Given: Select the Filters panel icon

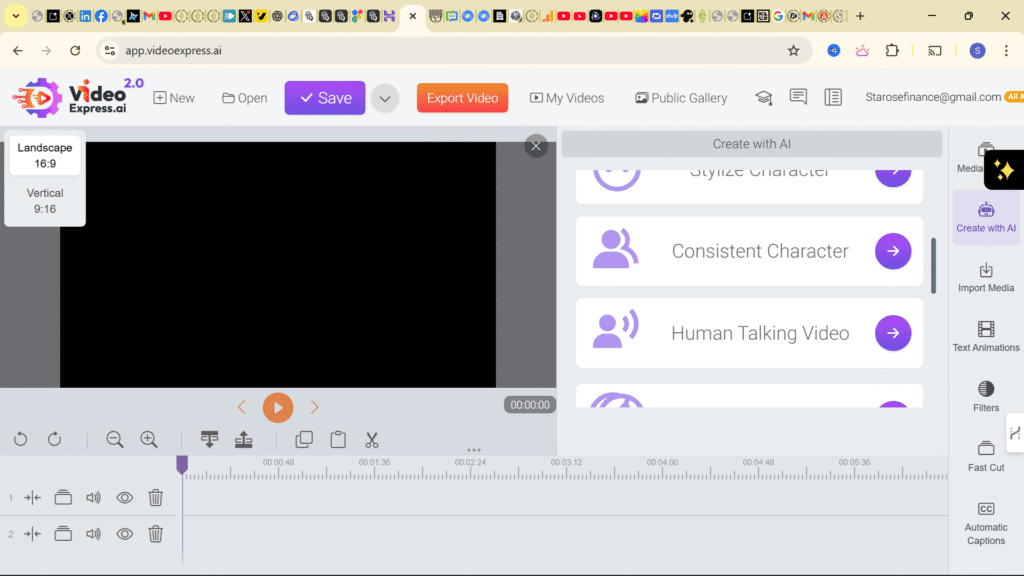Looking at the screenshot, I should (x=985, y=398).
